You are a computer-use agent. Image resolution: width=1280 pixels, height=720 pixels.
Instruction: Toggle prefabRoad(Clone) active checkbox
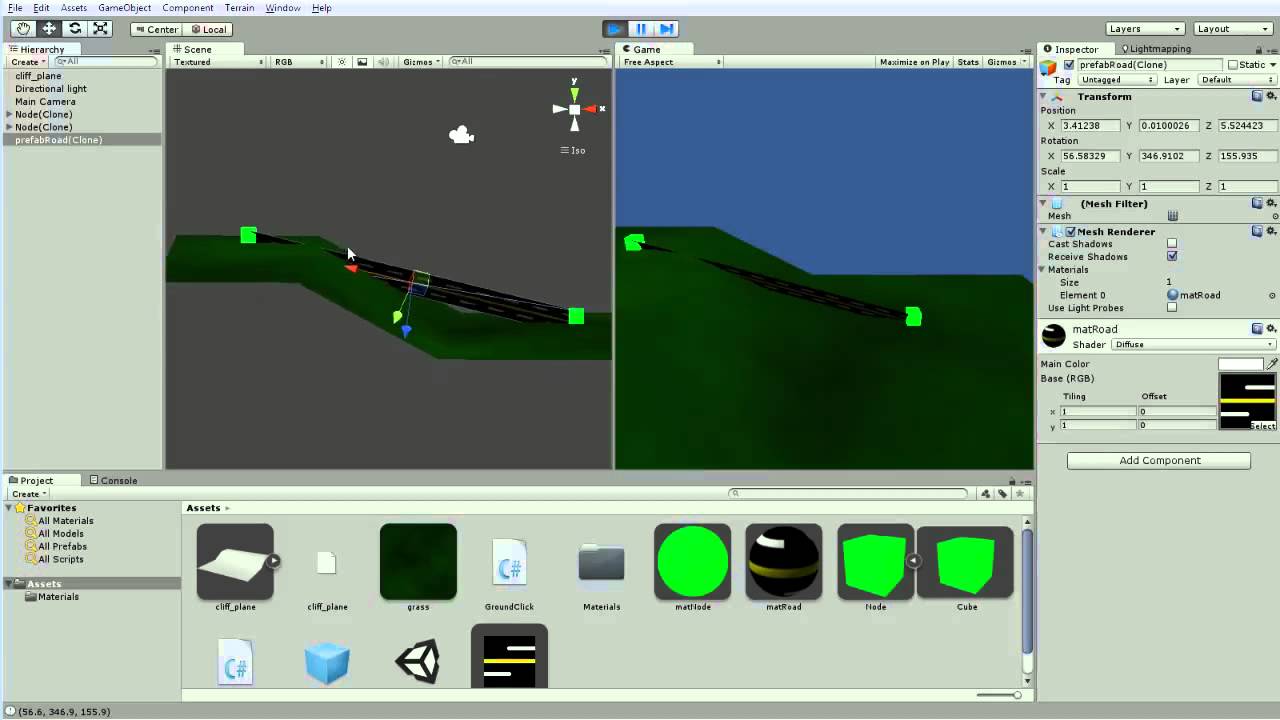point(1069,65)
